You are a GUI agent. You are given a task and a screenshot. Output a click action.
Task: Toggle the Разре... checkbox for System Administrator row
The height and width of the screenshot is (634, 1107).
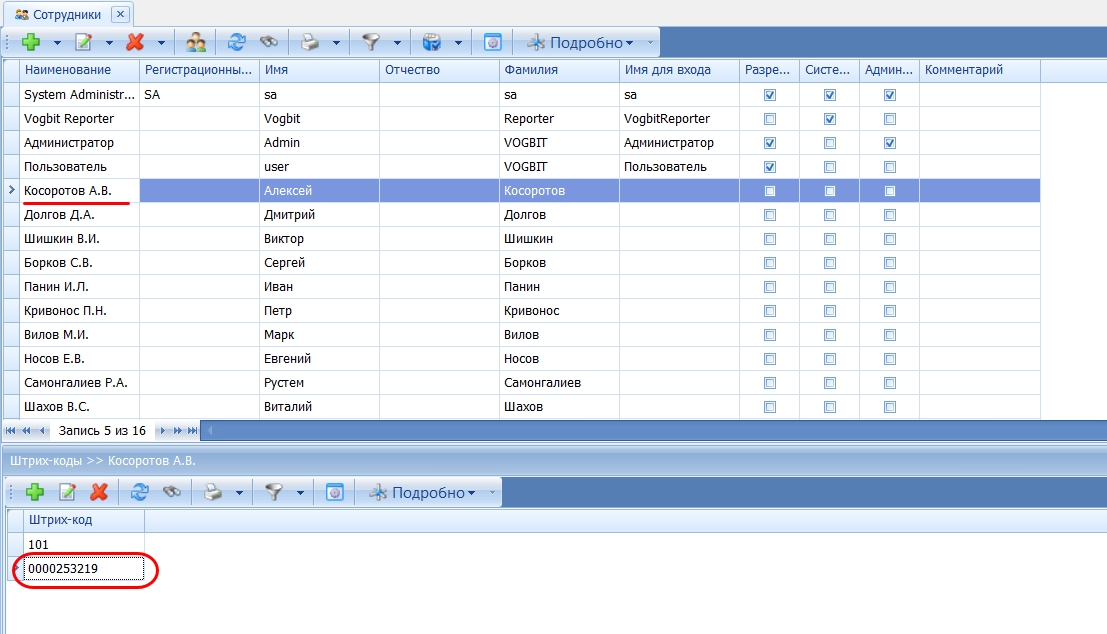(x=770, y=95)
